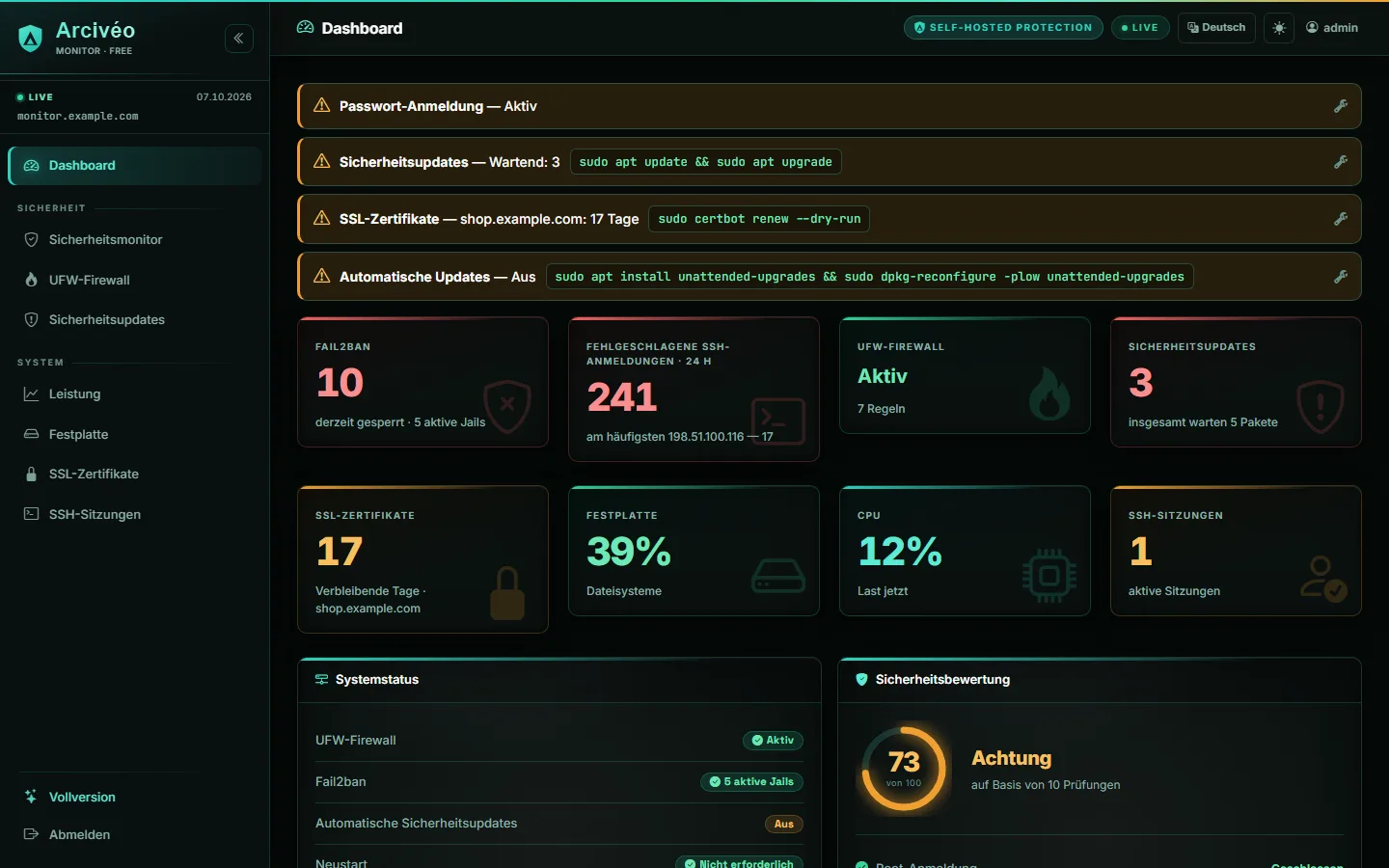Click the Arcivéo shield logo

pyautogui.click(x=31, y=39)
